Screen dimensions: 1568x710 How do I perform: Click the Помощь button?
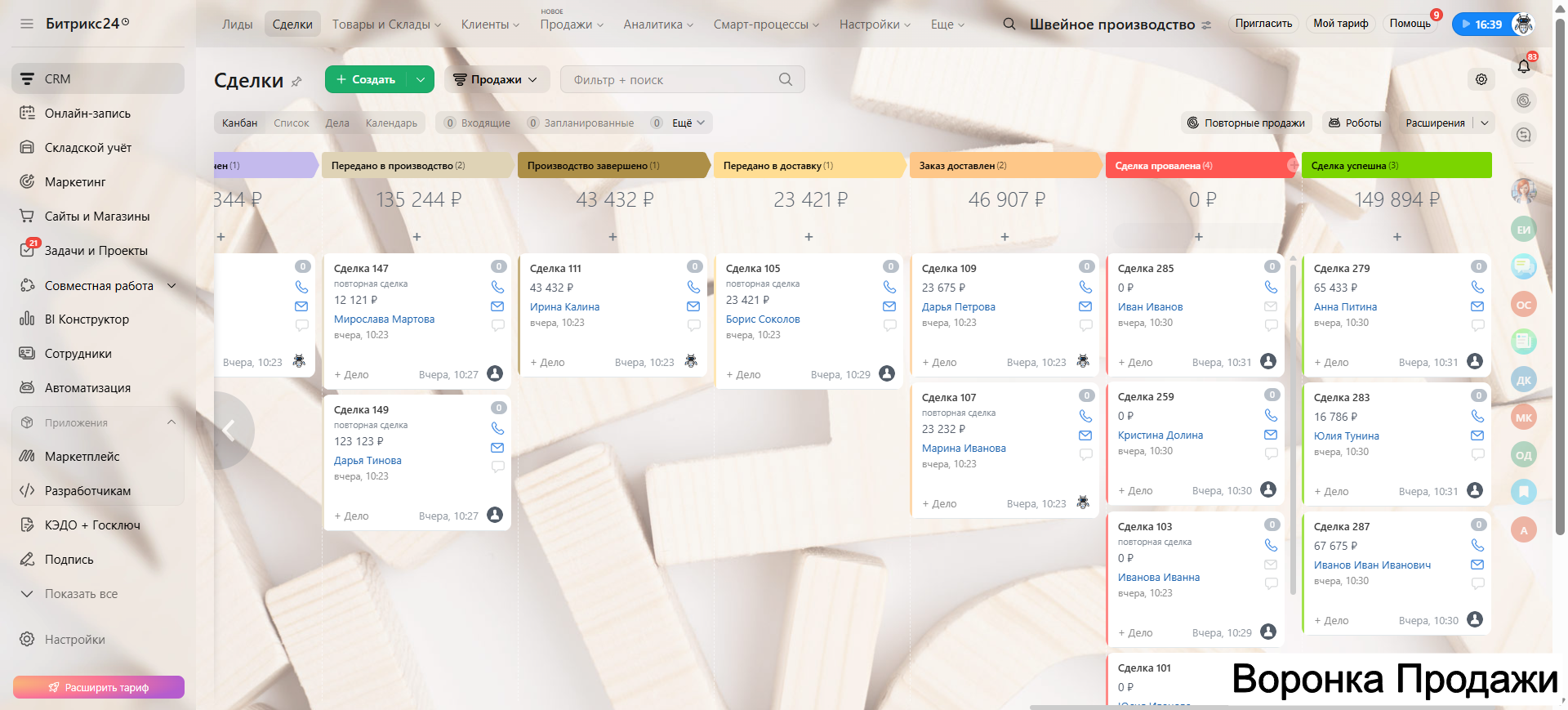point(1410,24)
